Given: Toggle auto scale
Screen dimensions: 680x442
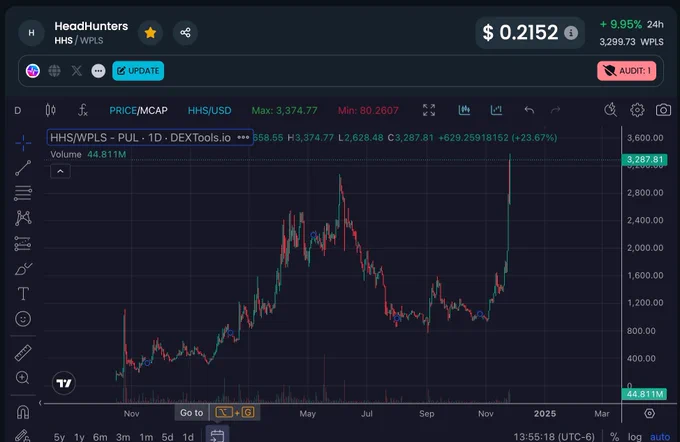Looking at the screenshot, I should [660, 436].
